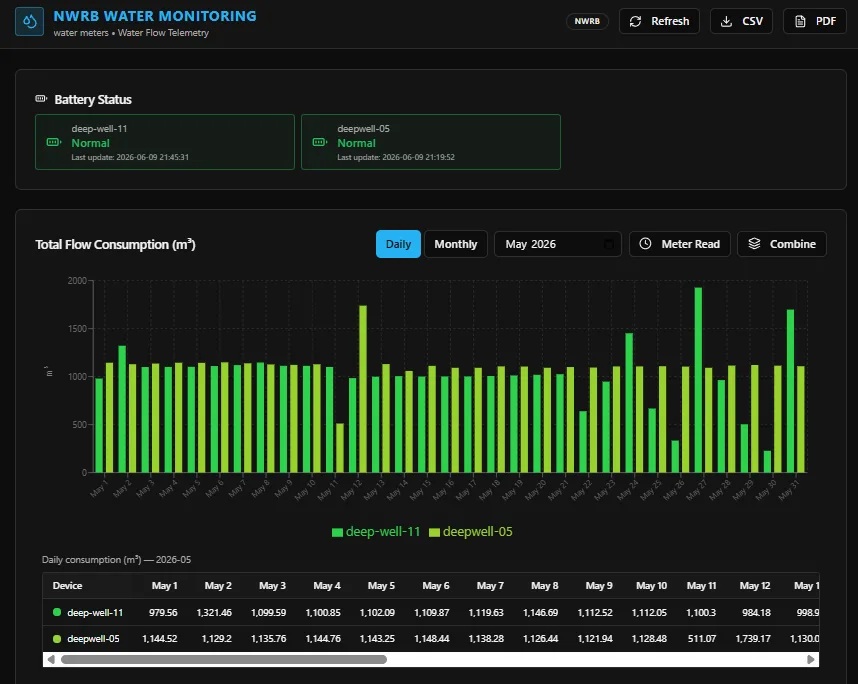Export report as PDF

(x=815, y=21)
